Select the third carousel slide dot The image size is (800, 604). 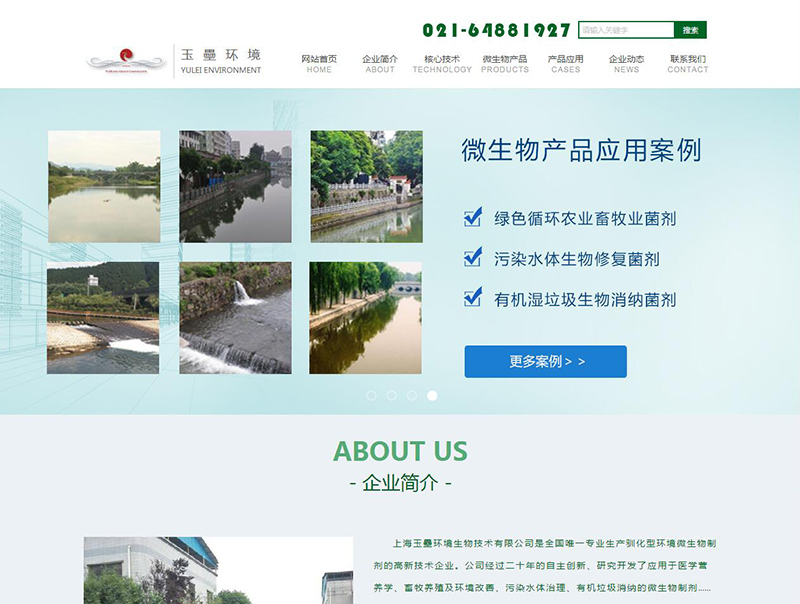[x=412, y=395]
